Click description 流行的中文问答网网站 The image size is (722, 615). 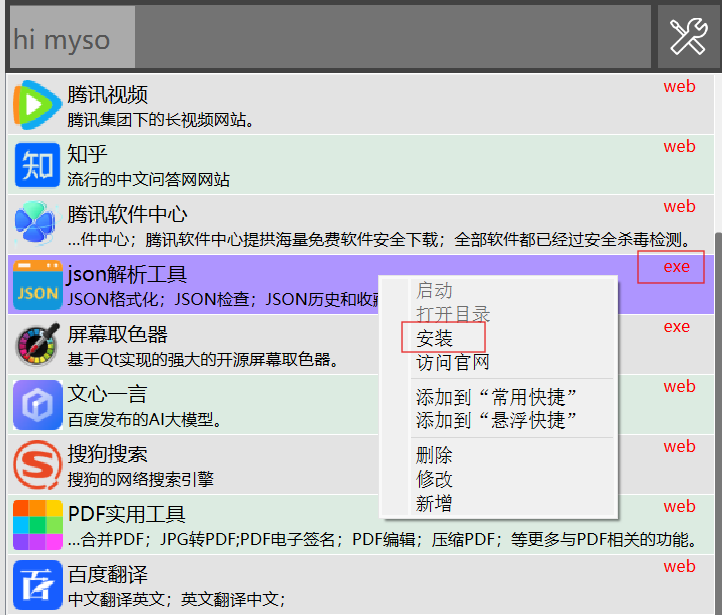(x=149, y=180)
